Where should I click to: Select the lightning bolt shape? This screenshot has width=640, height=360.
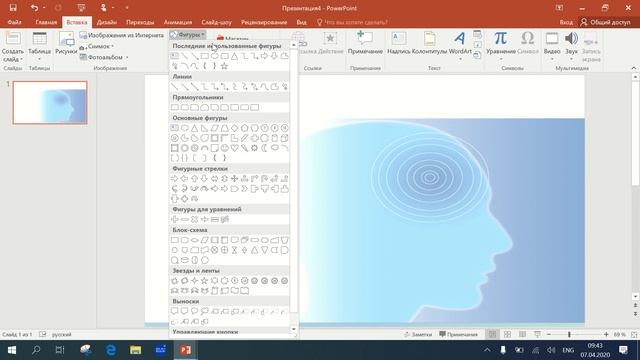[244, 148]
